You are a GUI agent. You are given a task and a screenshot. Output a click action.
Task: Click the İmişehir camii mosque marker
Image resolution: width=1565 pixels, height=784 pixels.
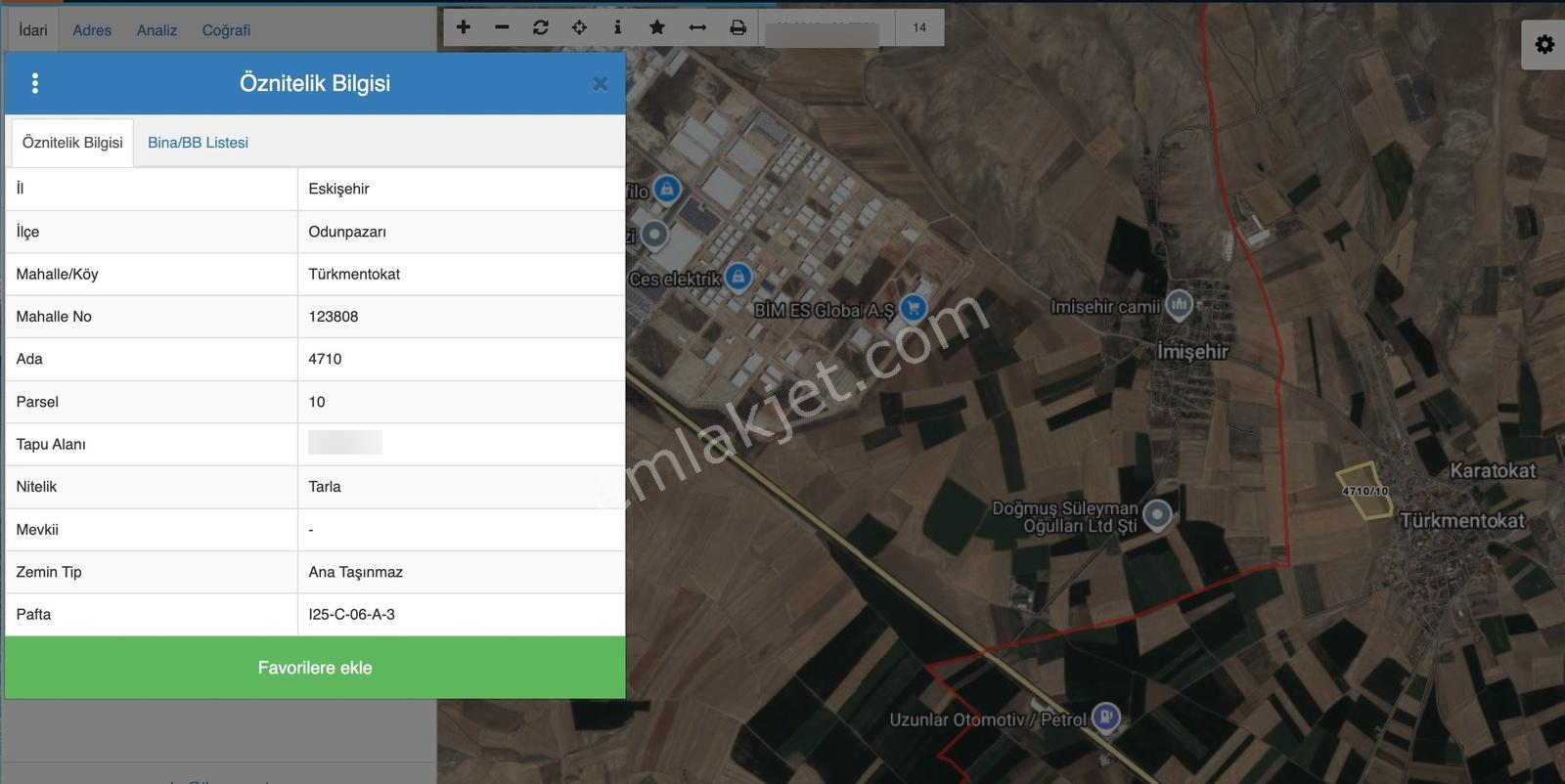(x=1180, y=305)
